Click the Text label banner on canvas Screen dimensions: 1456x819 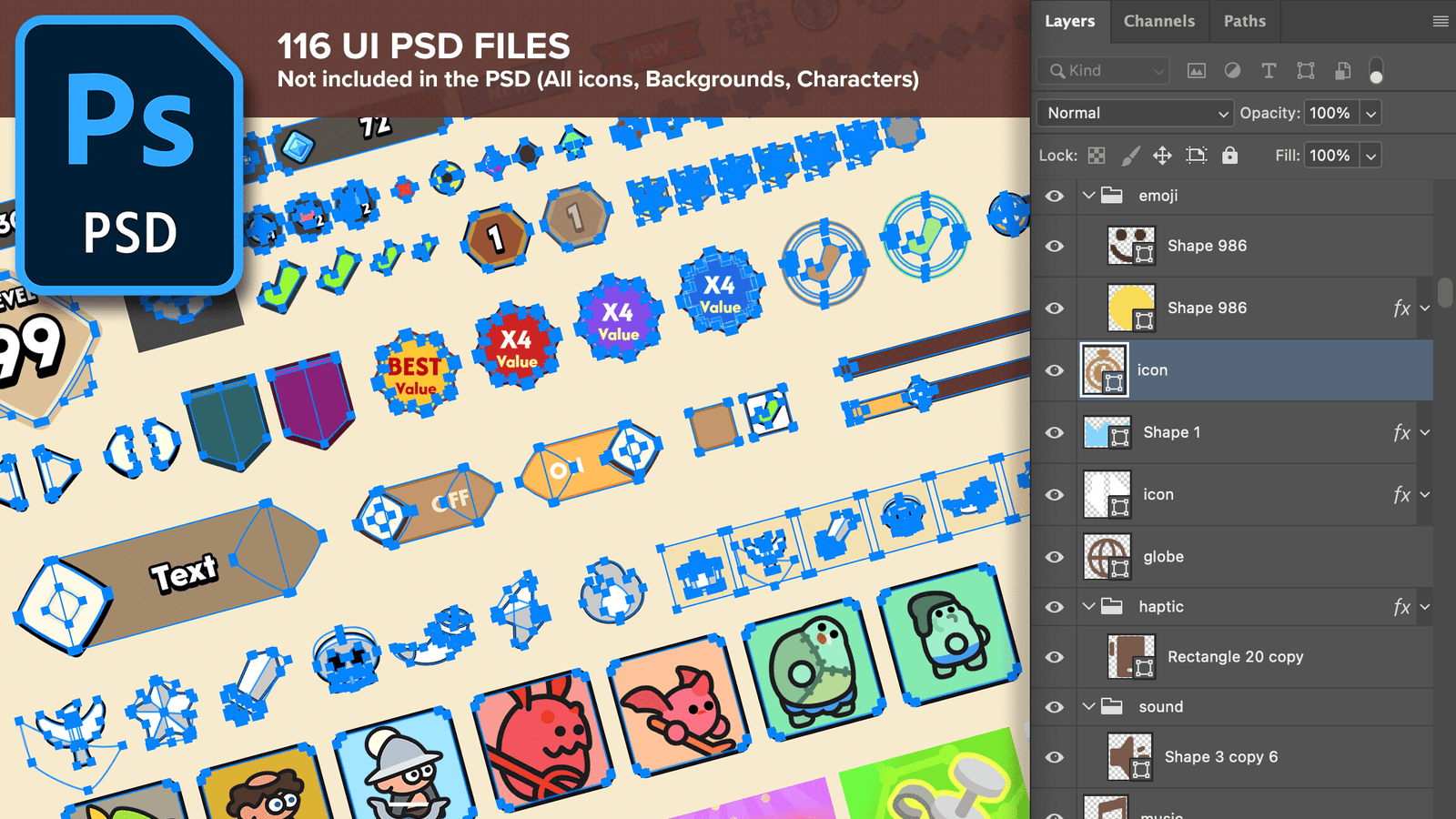(169, 577)
